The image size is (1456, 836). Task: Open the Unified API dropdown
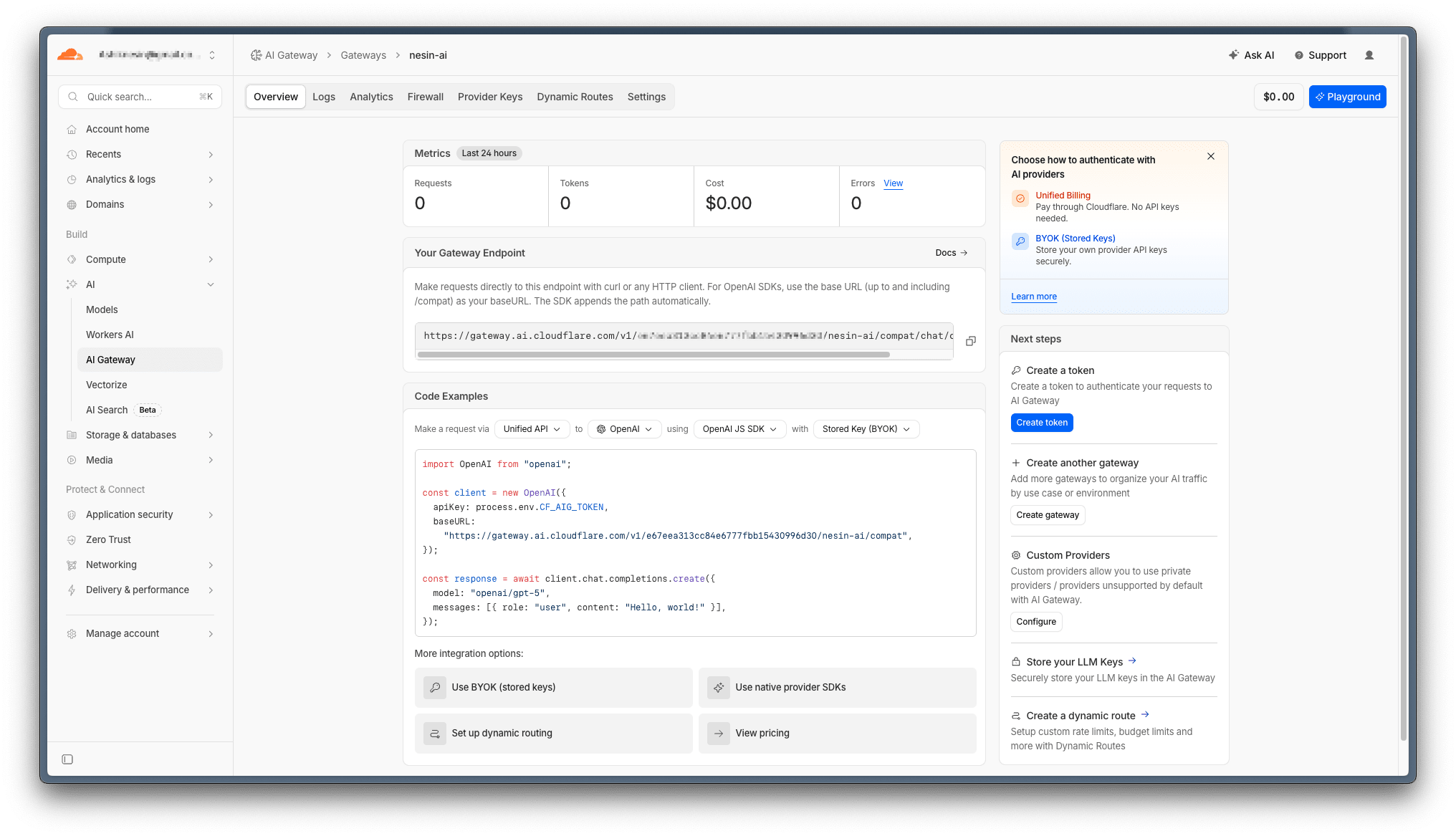[532, 429]
